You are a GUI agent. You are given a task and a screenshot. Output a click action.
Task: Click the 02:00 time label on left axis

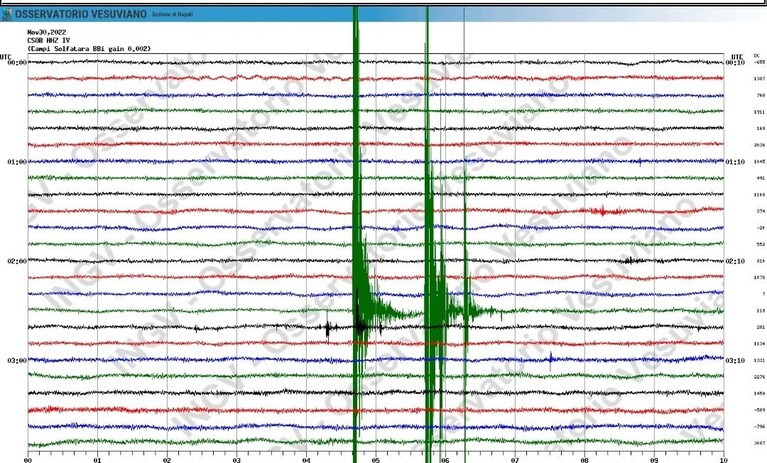pos(17,261)
